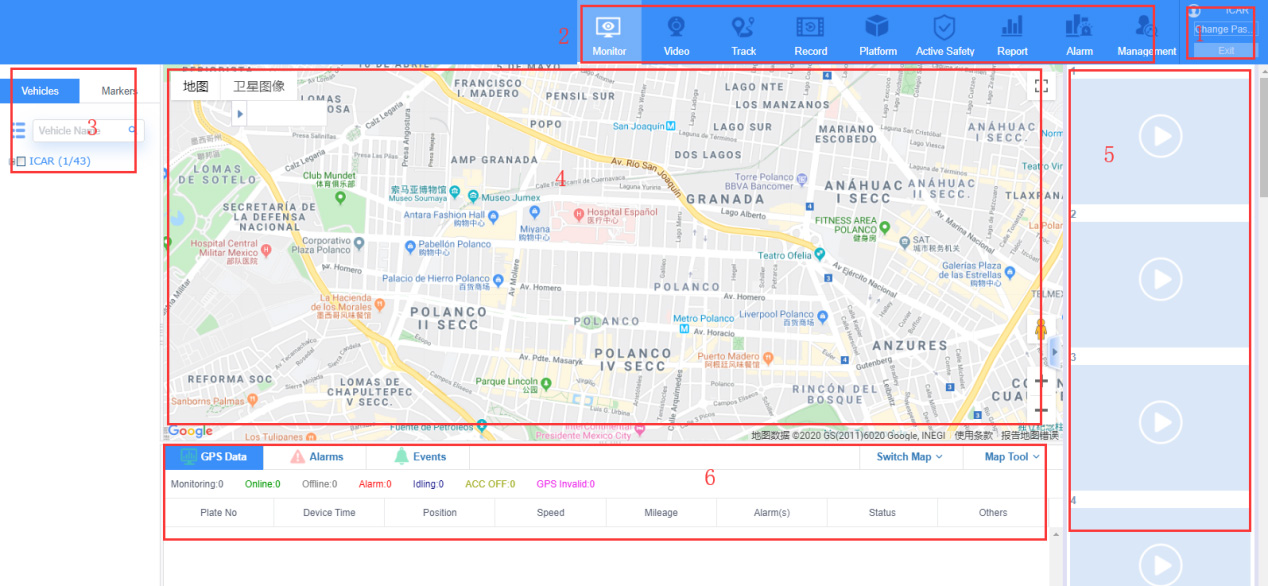1268x586 pixels.
Task: Open the Report module
Action: (x=1012, y=36)
